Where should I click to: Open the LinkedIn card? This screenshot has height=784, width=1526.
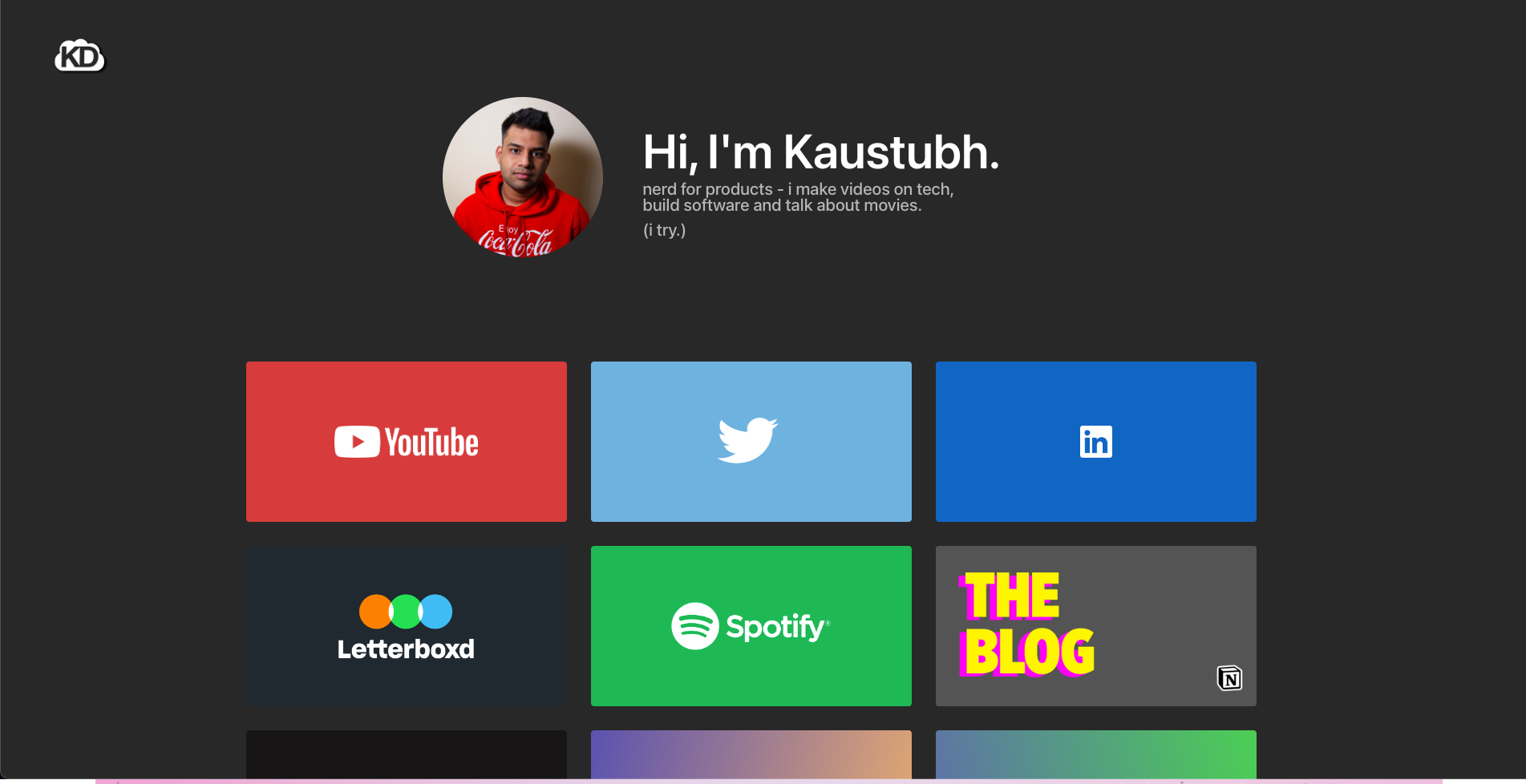tap(1096, 442)
